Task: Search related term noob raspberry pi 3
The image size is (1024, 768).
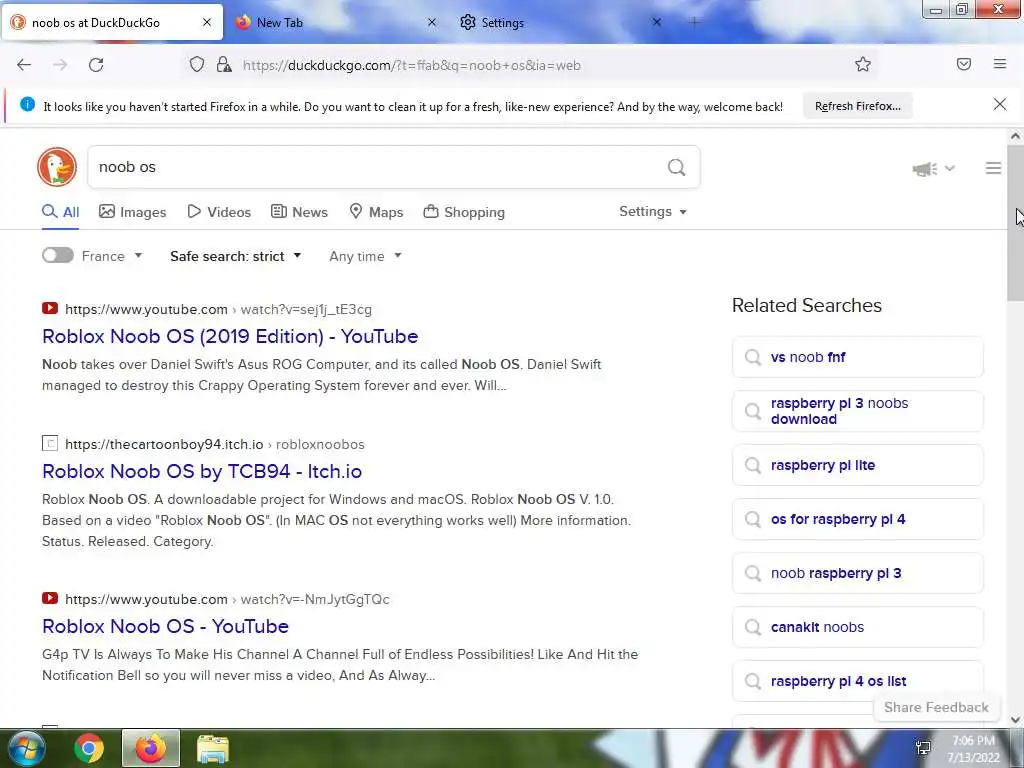Action: click(x=857, y=573)
